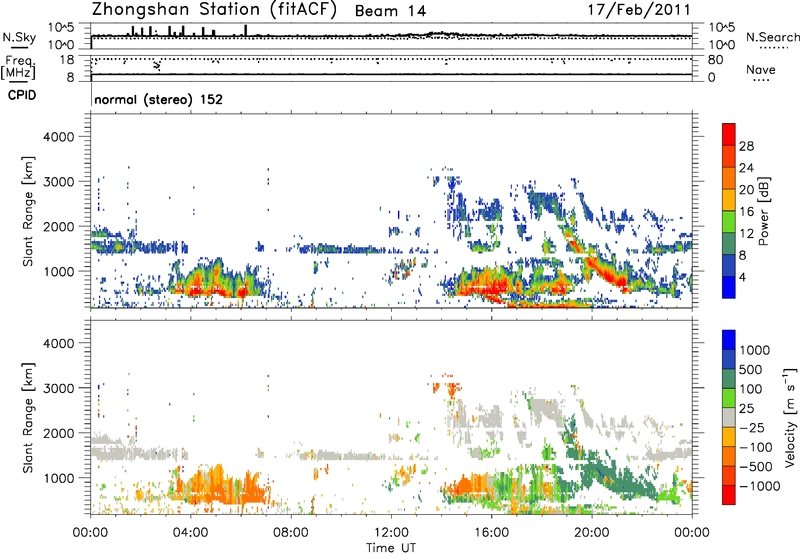Click the '24' label on the Power colorbar
The height and width of the screenshot is (554, 800).
(x=746, y=168)
